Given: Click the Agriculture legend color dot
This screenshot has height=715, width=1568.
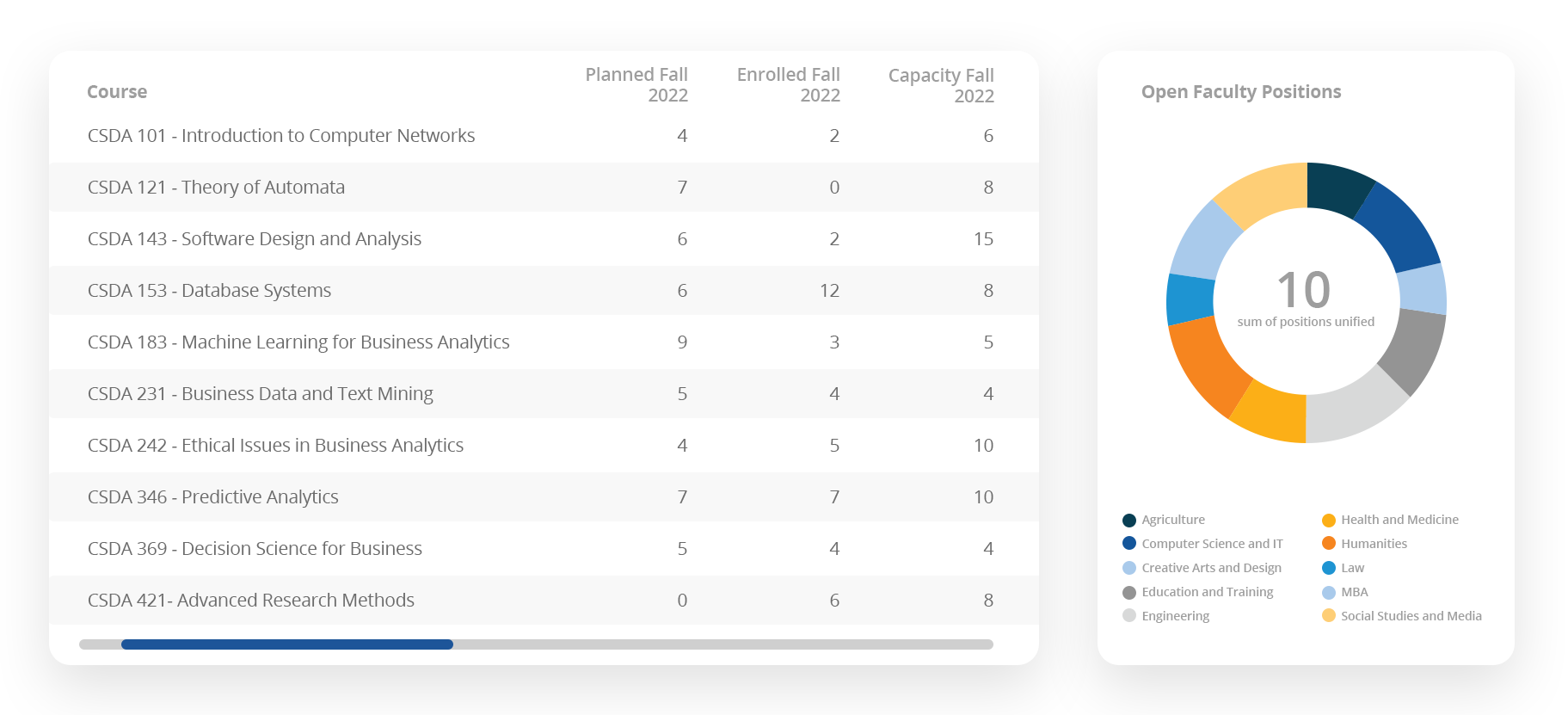Looking at the screenshot, I should 1129,520.
